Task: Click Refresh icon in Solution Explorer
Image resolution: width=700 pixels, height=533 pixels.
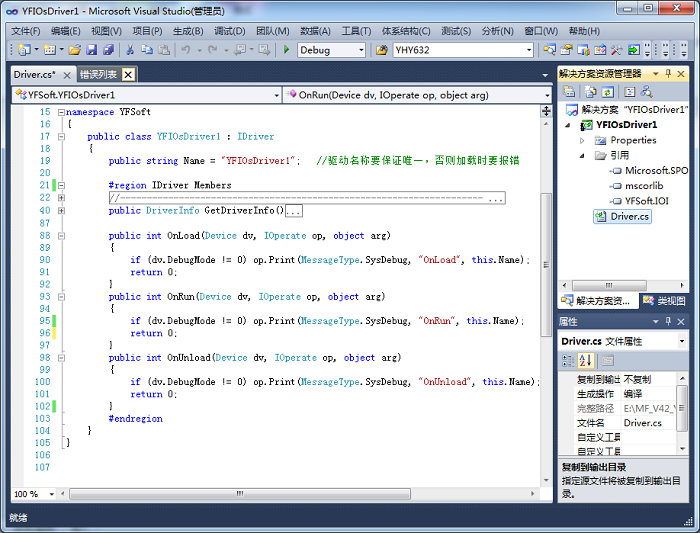Action: pos(607,92)
